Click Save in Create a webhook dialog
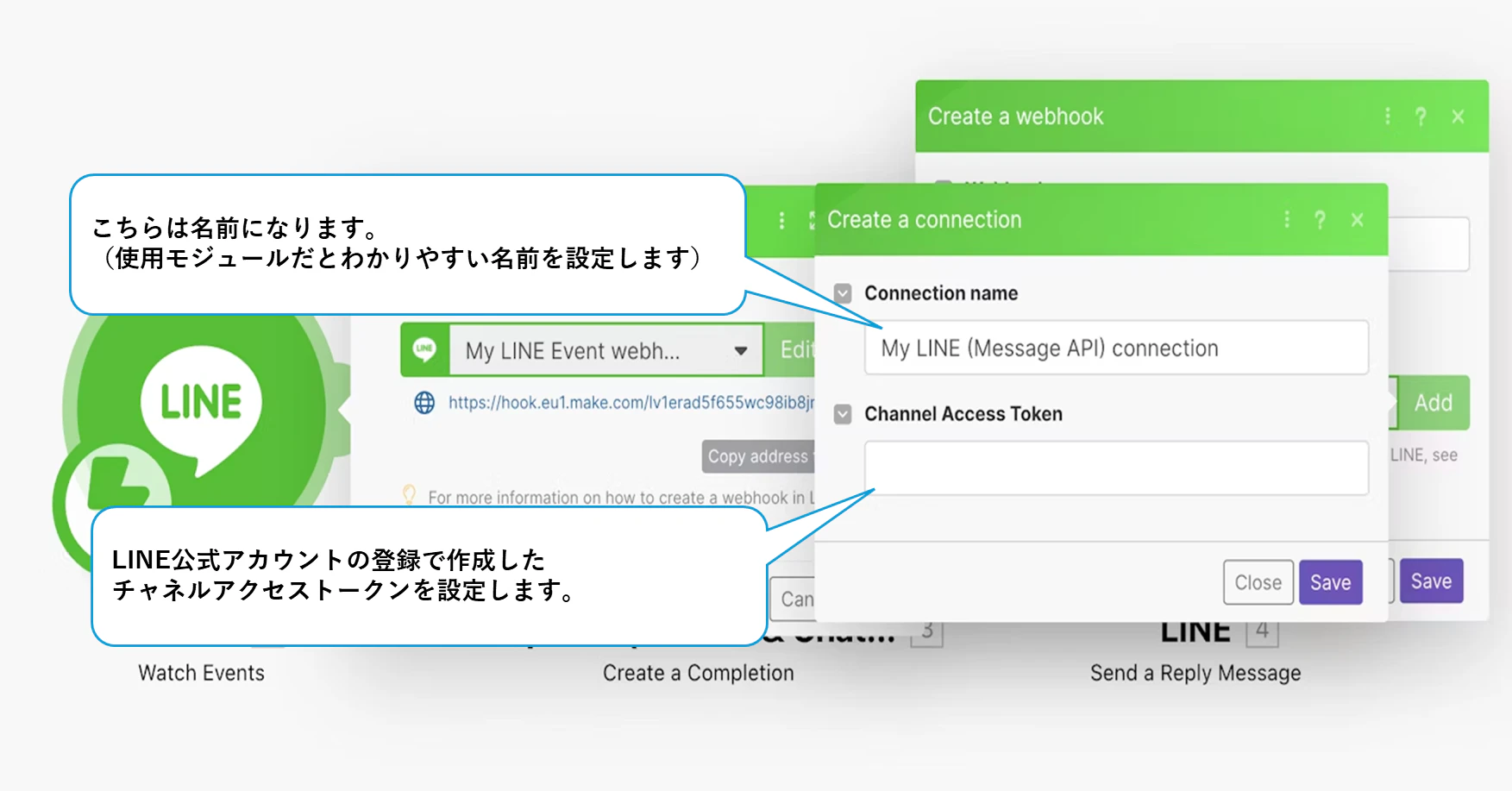1512x791 pixels. click(1431, 581)
